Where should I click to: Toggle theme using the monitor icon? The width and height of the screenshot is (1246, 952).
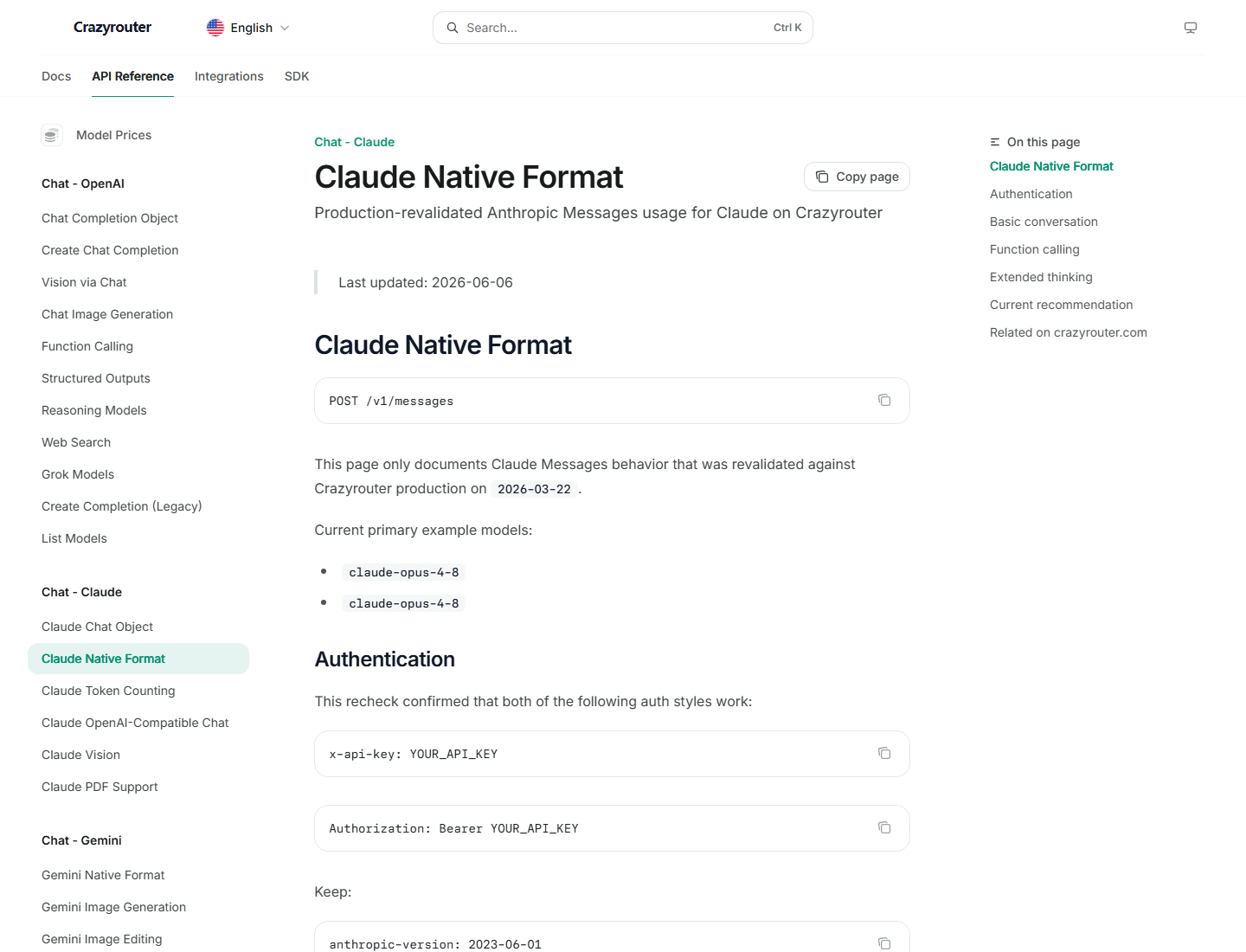(x=1191, y=28)
